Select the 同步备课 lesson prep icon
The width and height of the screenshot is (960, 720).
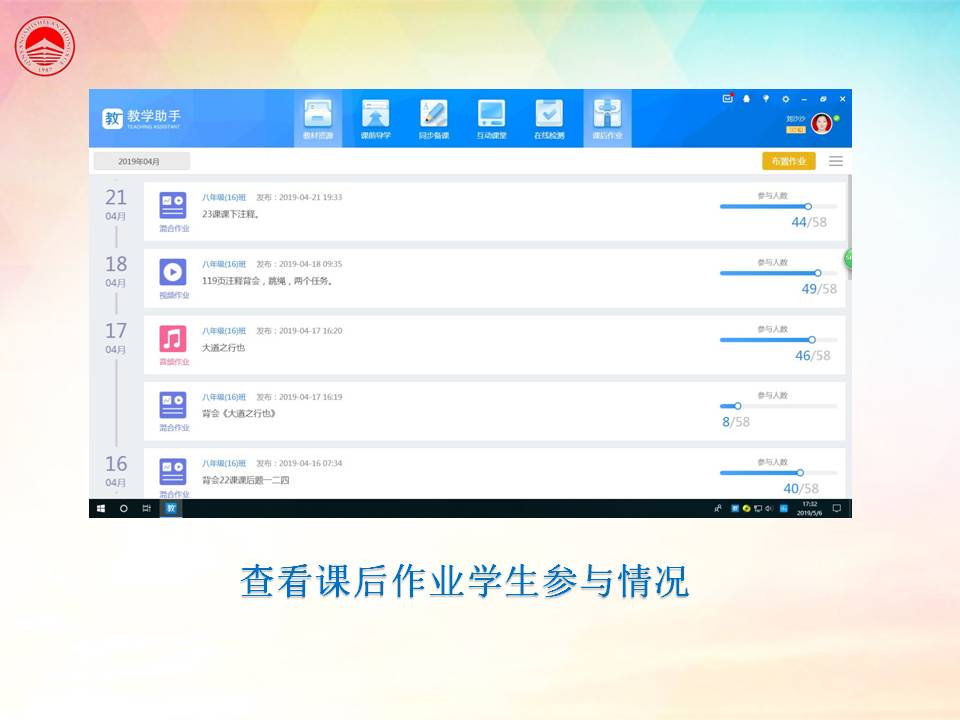[x=433, y=119]
